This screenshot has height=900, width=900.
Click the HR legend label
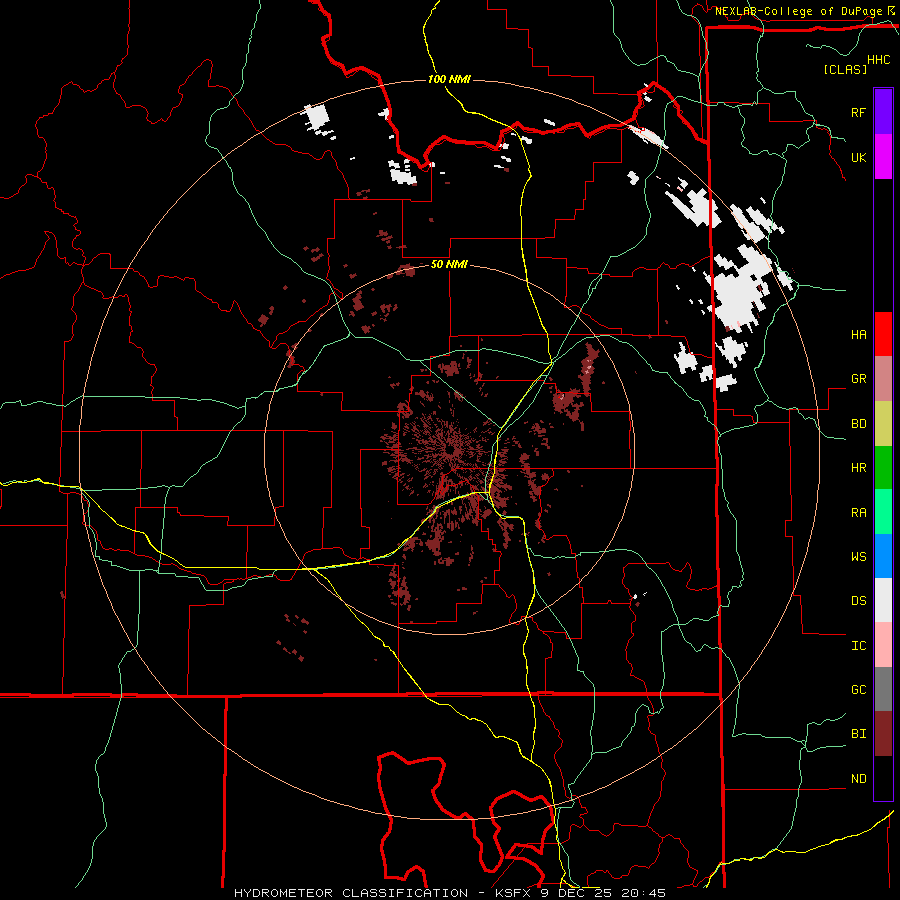(858, 468)
